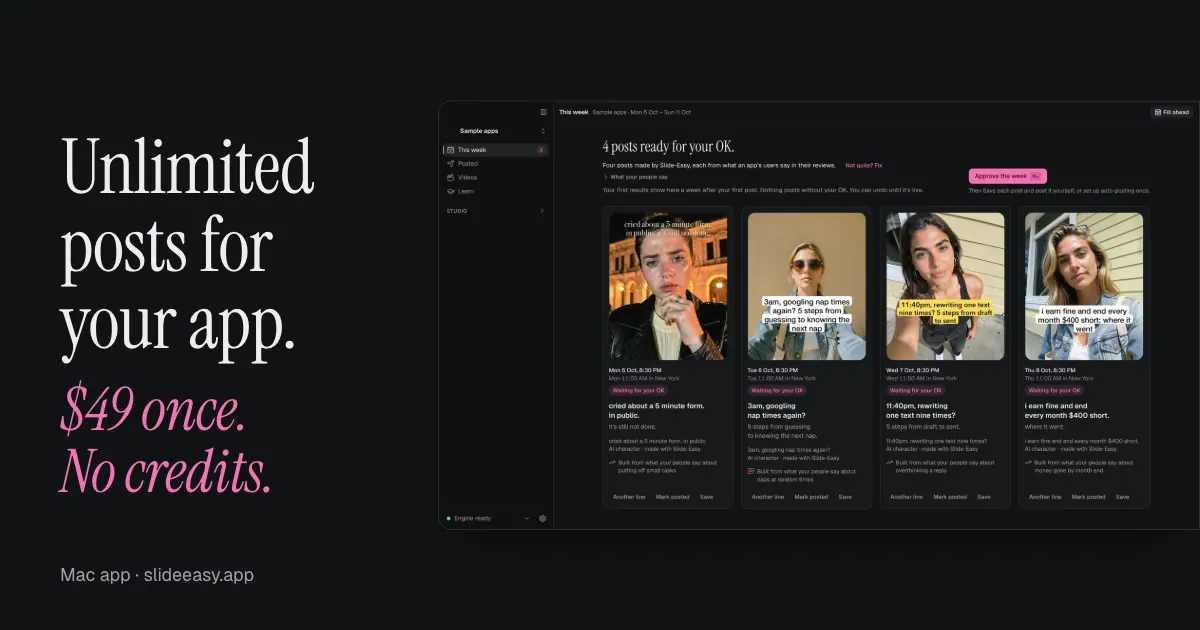1200x630 pixels.
Task: Click the Sample apps date range breadcrumb
Action: [641, 112]
